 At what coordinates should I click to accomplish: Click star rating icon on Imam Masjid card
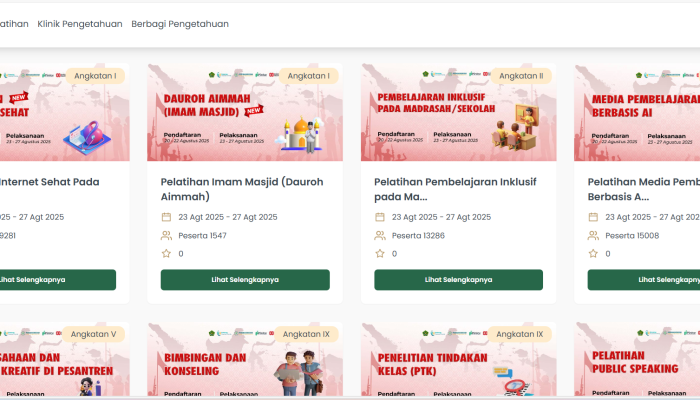(x=166, y=254)
